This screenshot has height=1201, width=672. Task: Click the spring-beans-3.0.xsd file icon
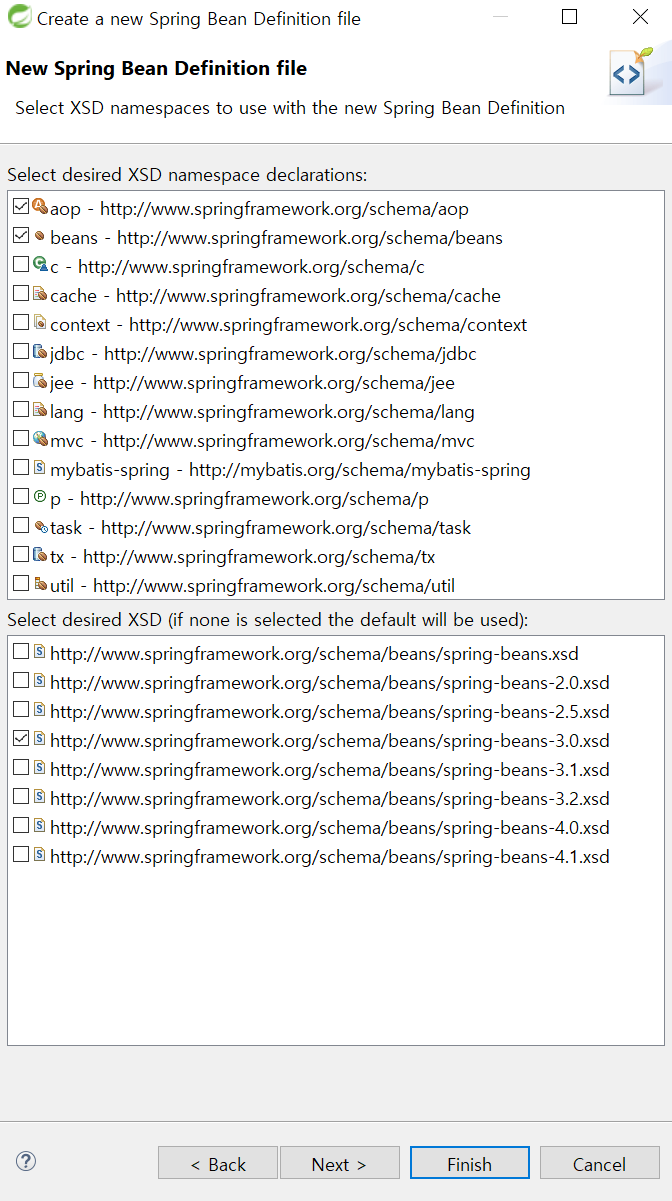pyautogui.click(x=40, y=739)
